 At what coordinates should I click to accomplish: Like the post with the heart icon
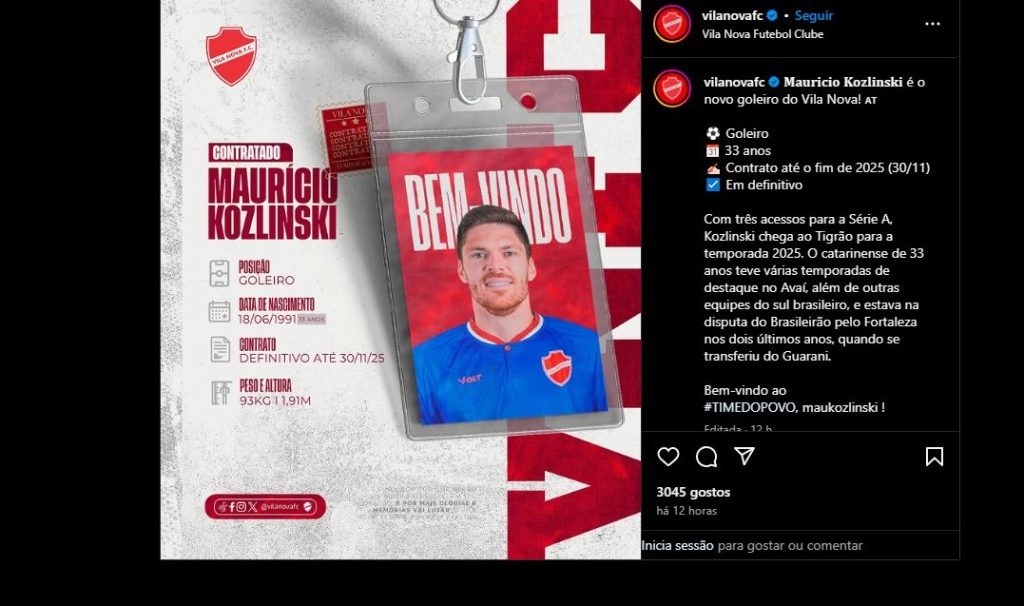pyautogui.click(x=668, y=456)
